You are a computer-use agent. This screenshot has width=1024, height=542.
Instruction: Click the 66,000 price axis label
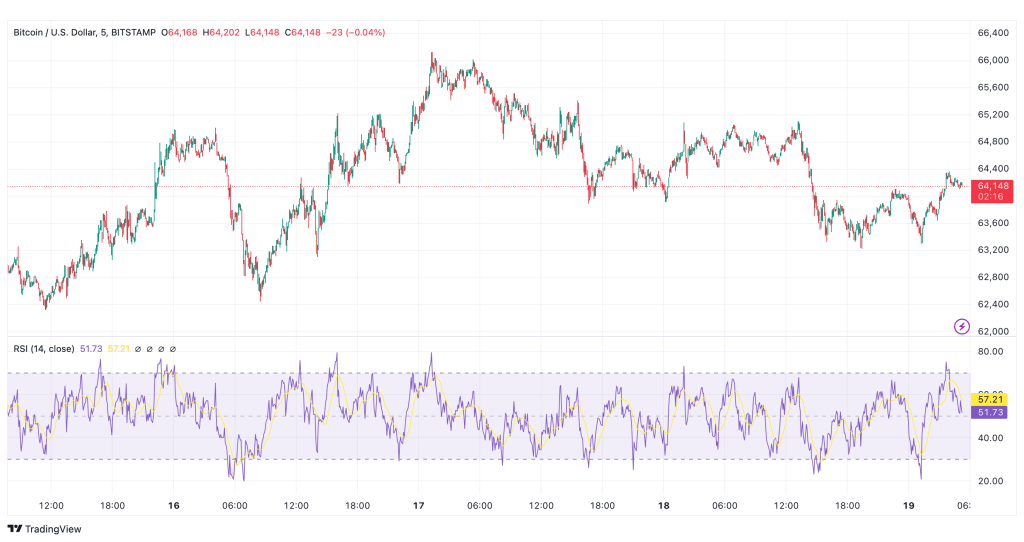(x=993, y=60)
